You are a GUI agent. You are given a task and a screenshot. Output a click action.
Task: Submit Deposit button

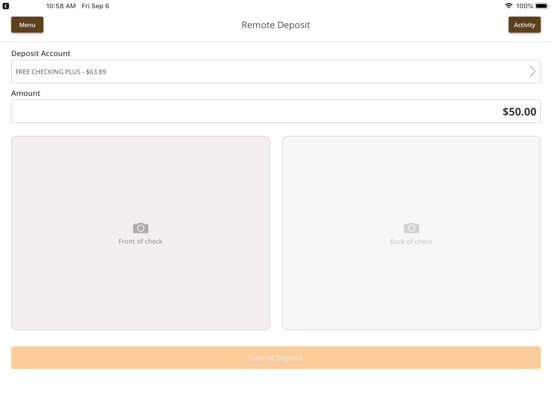coord(276,358)
